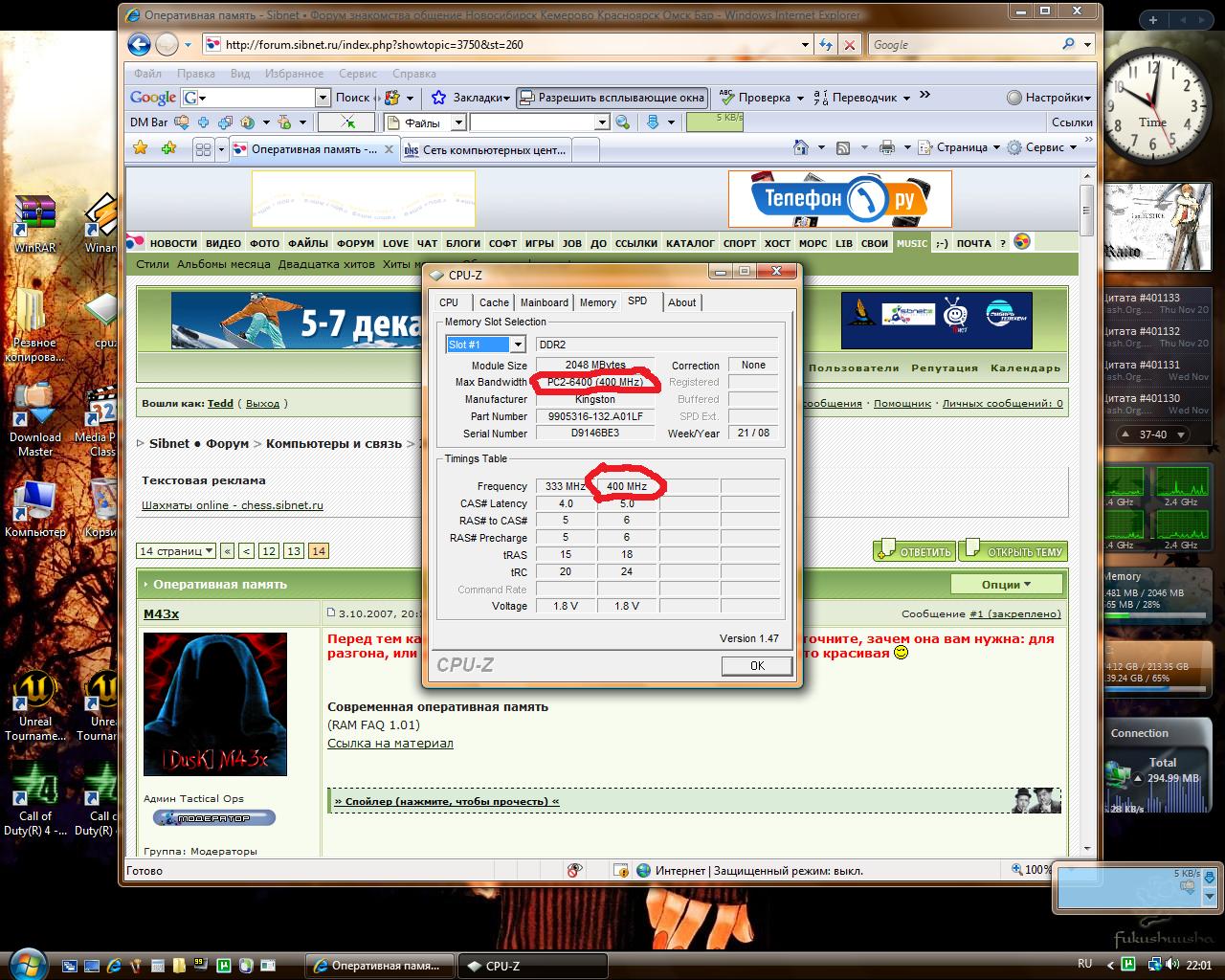Screen dimensions: 1225x980
Task: Click Проверка spell check icon
Action: [x=726, y=97]
